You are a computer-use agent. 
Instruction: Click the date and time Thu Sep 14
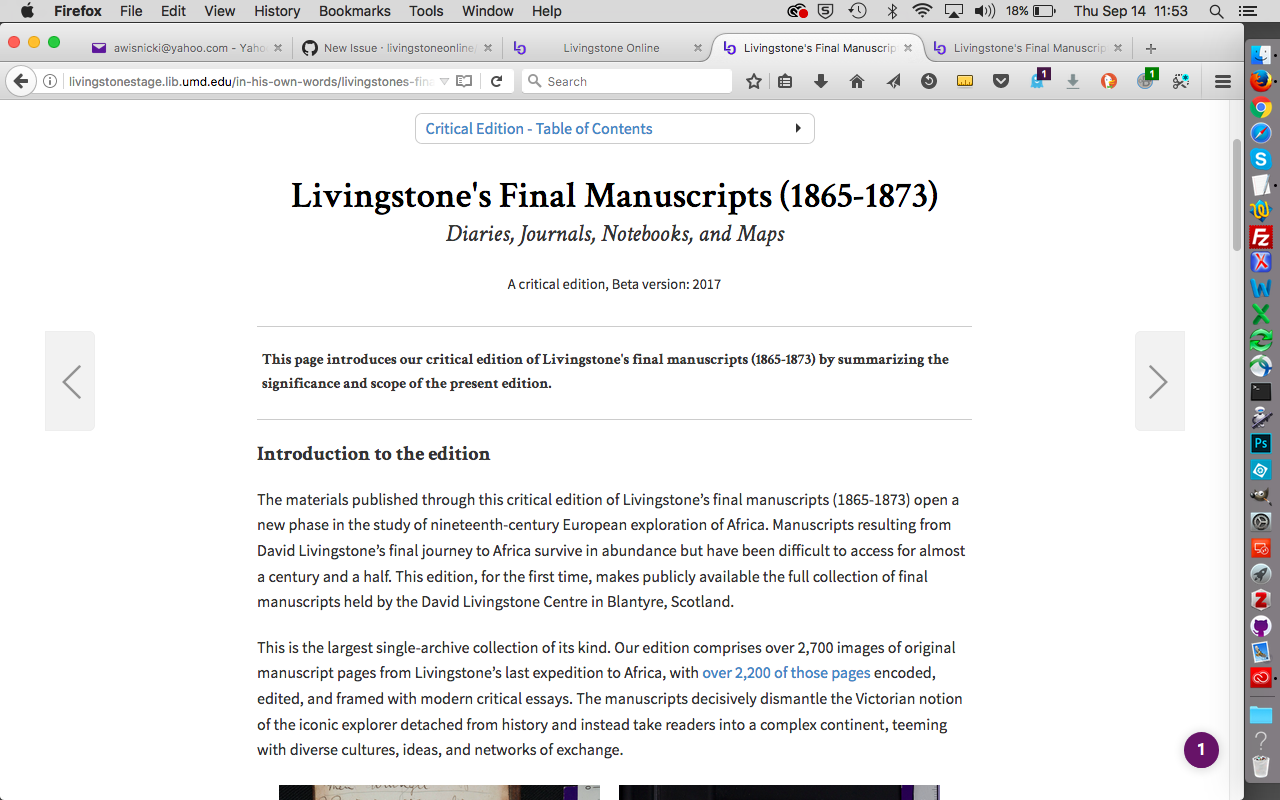(1131, 11)
